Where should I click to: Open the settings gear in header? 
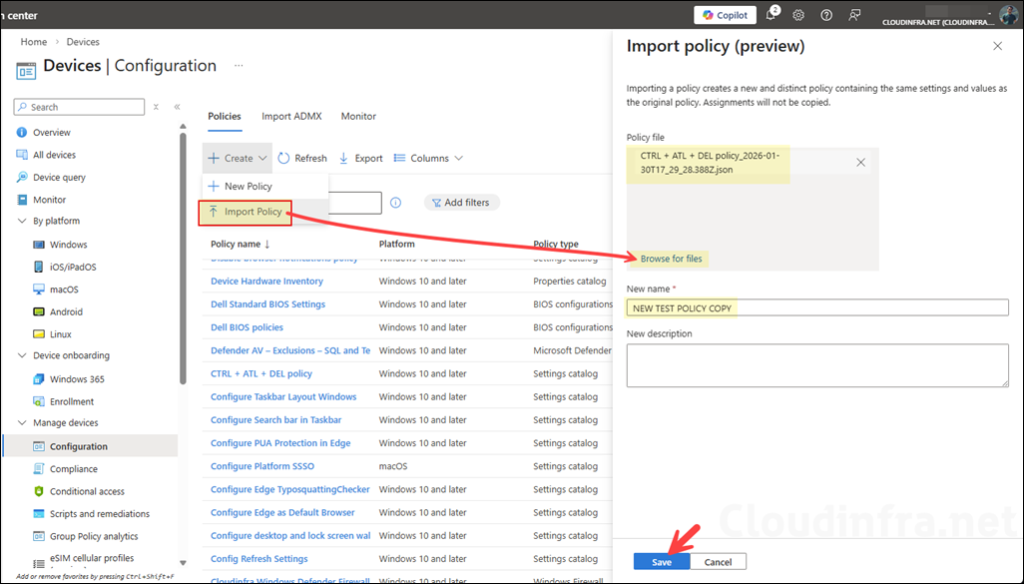(799, 15)
